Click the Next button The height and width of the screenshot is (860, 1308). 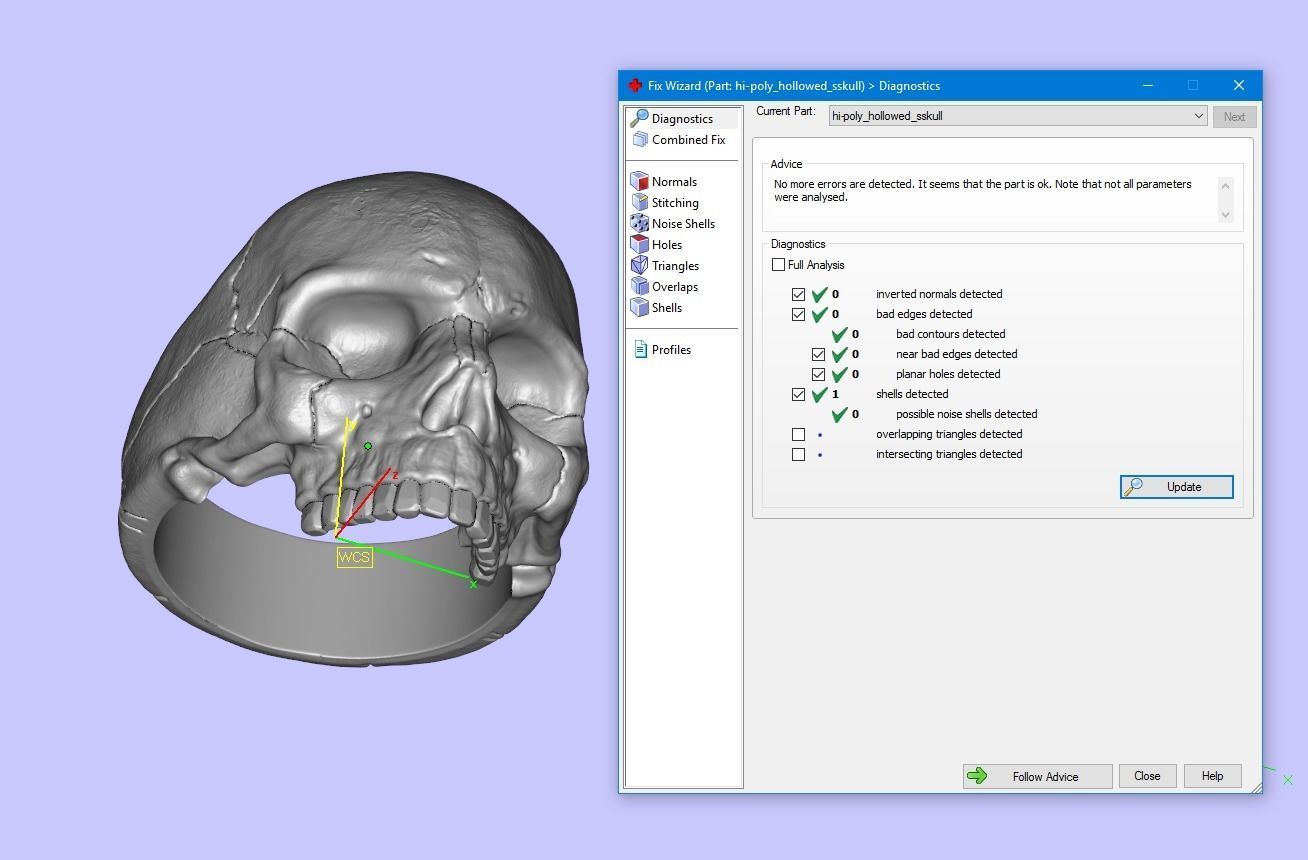click(1234, 117)
